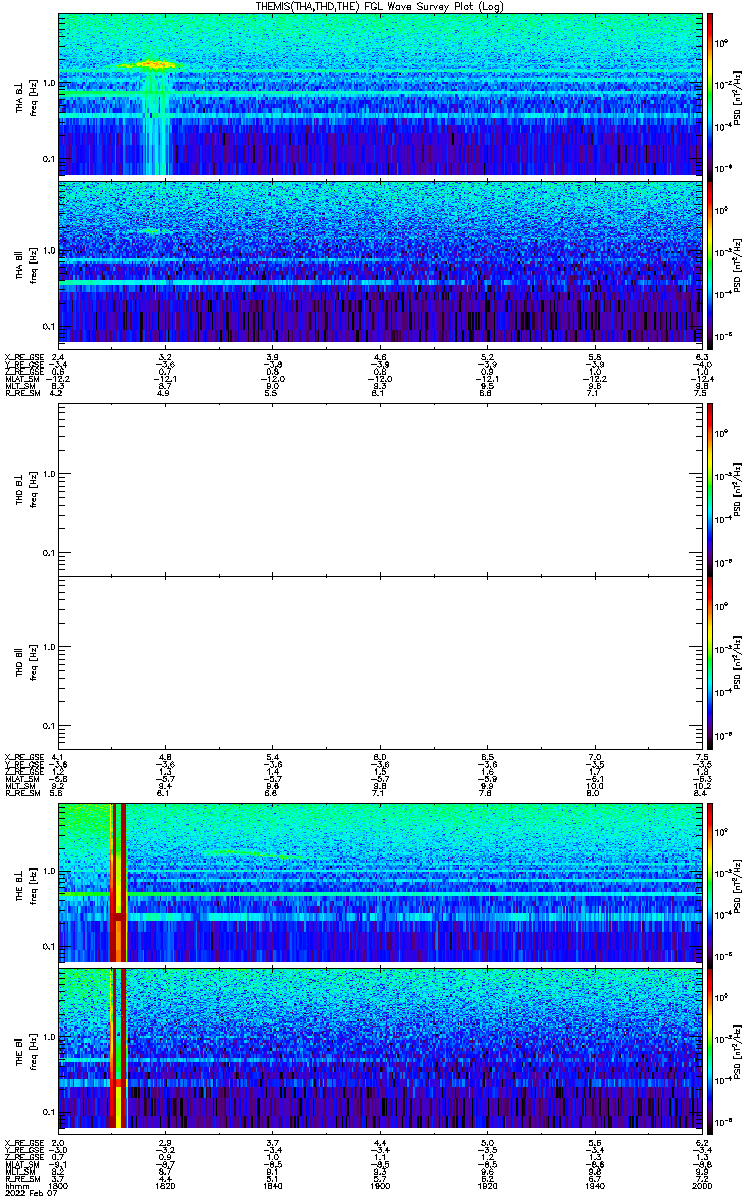
Task: Click the '1840' time label on bottom axis
Action: pos(273,1186)
